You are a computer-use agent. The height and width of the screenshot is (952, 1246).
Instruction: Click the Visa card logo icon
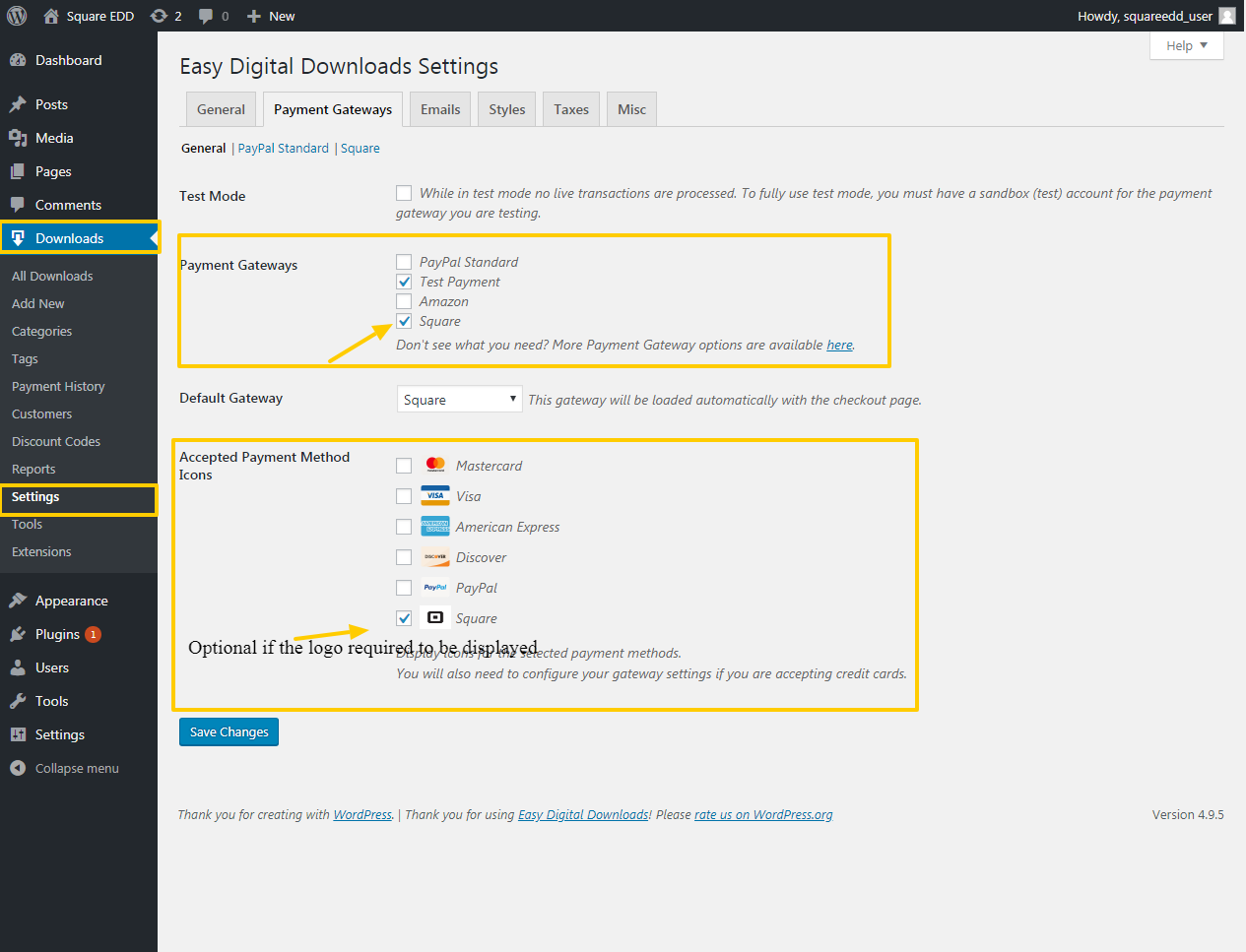pyautogui.click(x=435, y=495)
